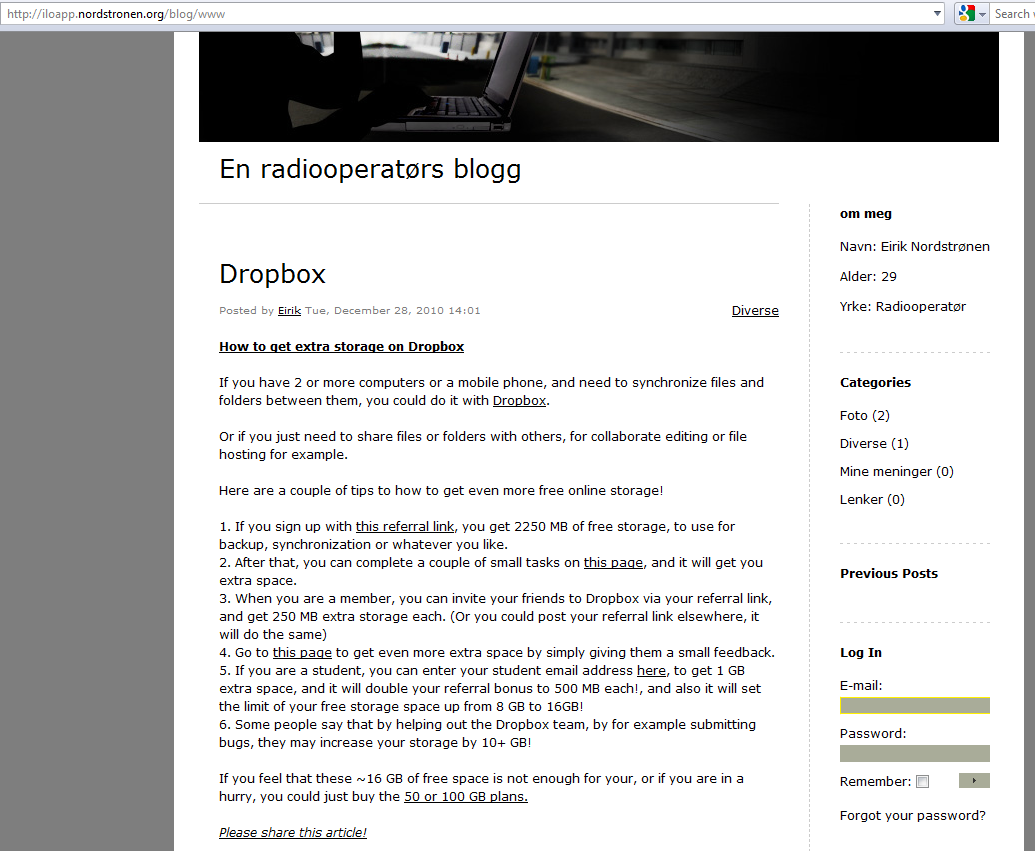The width and height of the screenshot is (1035, 851).
Task: Toggle the Remember checkbox
Action: tap(923, 782)
